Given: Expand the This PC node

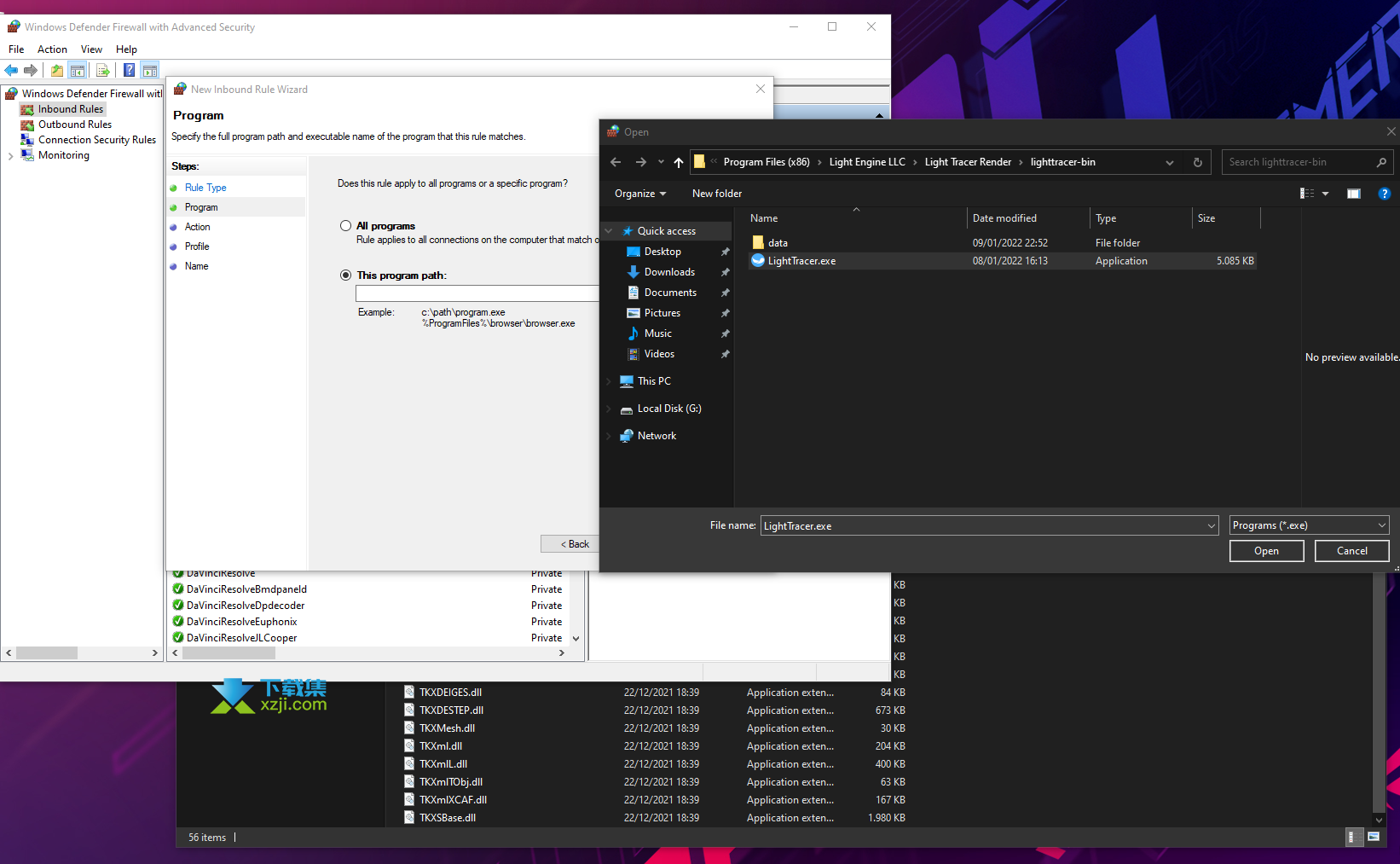Looking at the screenshot, I should tap(609, 381).
